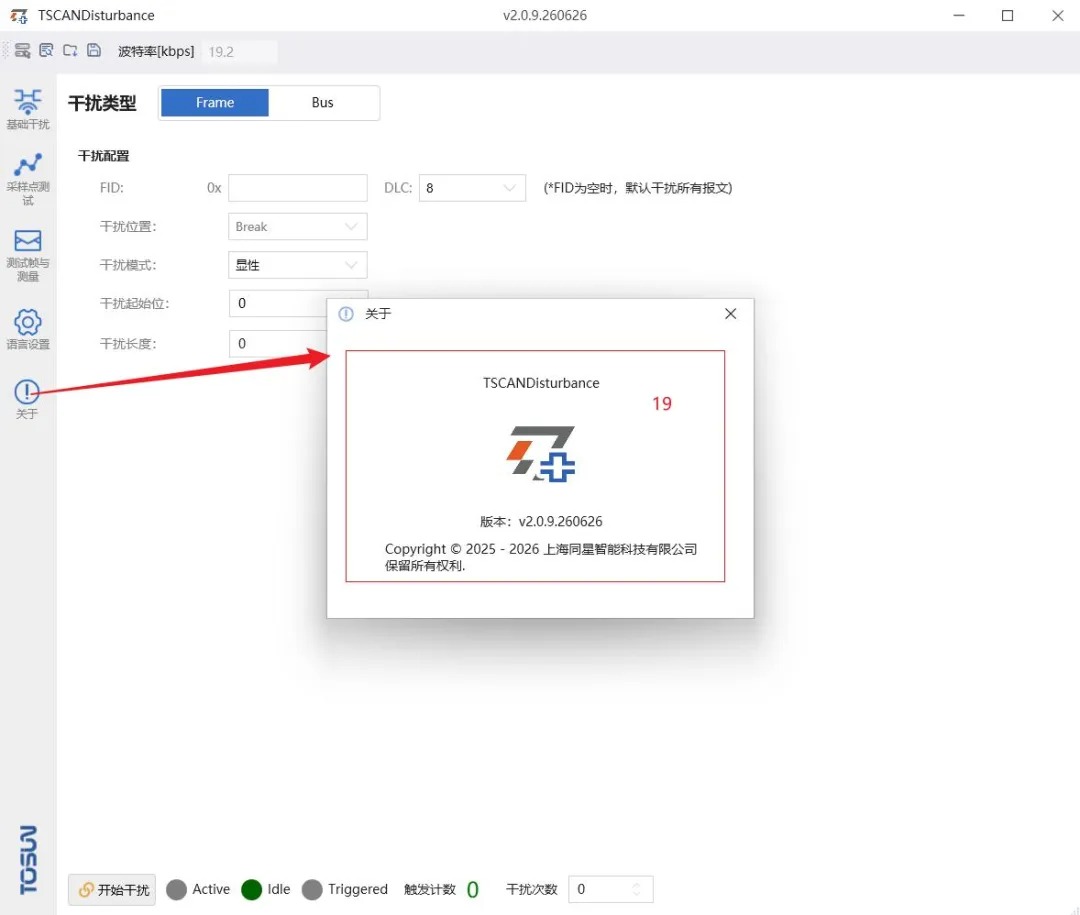Open the 测试帧与测量 sidebar page

pyautogui.click(x=28, y=255)
